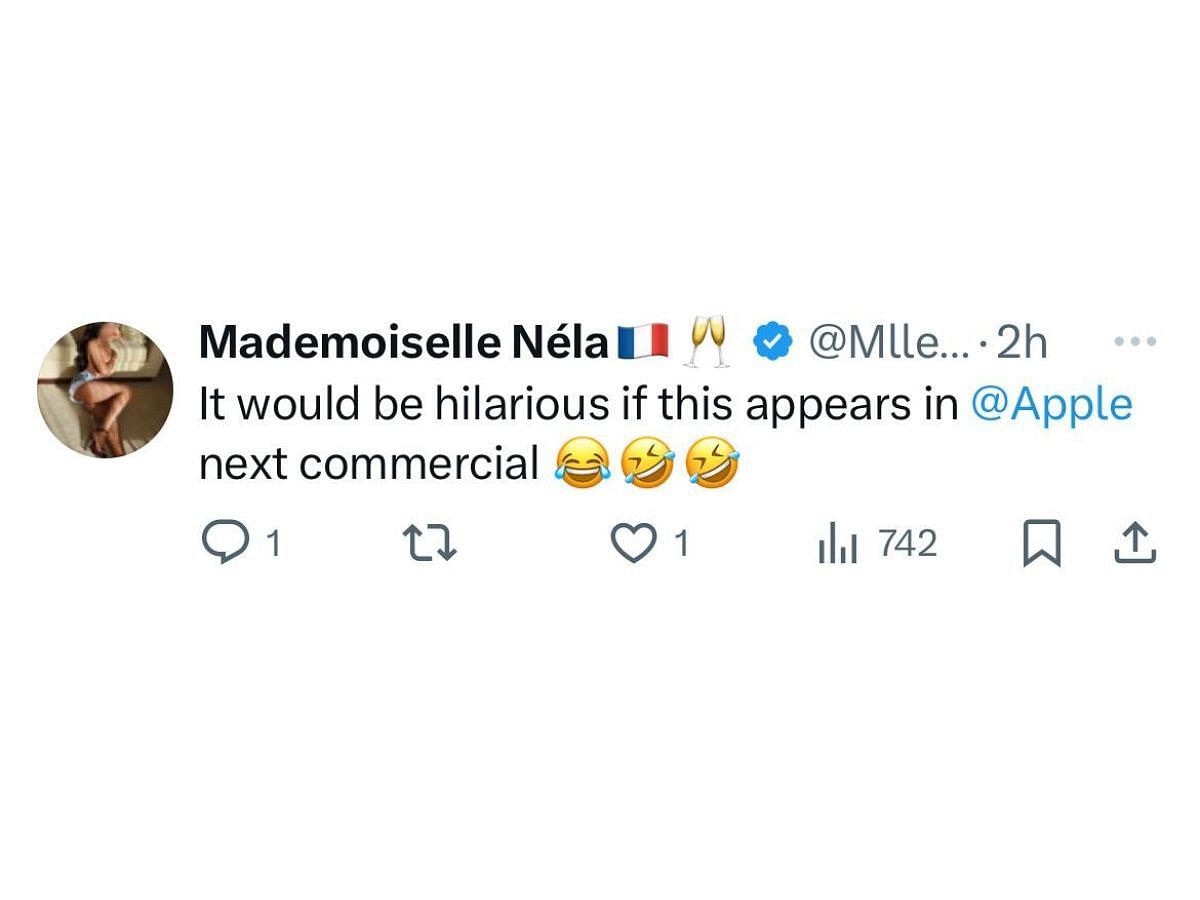The height and width of the screenshot is (900, 1200).
Task: View analytics via the bar chart icon
Action: 838,545
